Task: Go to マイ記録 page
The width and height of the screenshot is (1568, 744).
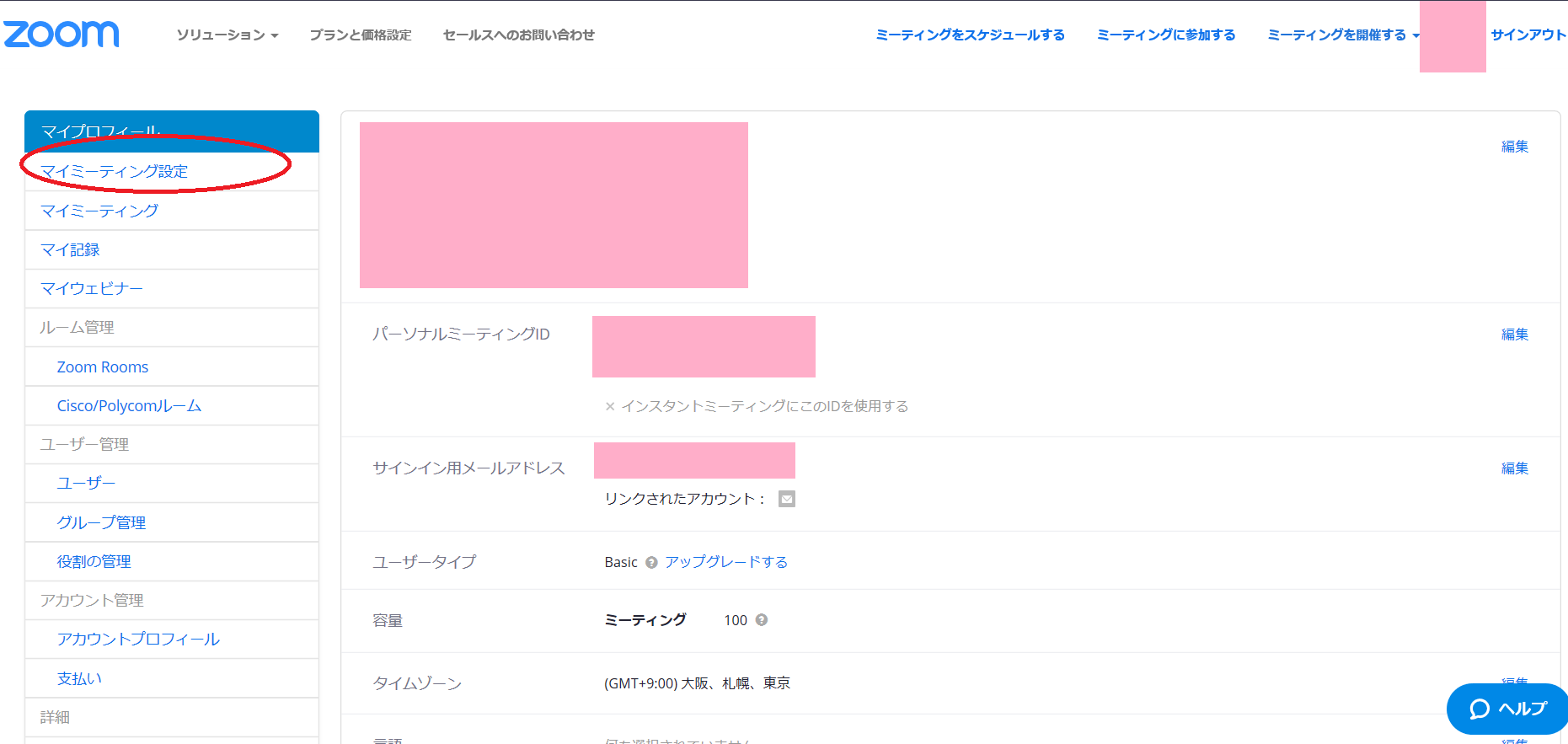Action: pos(70,250)
